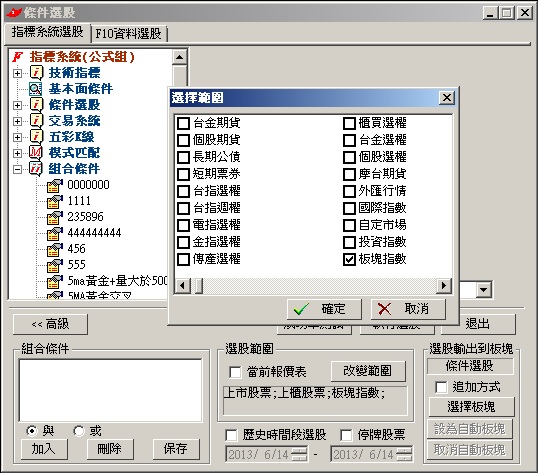
Task: Confirm with the 確定 button
Action: pos(324,309)
